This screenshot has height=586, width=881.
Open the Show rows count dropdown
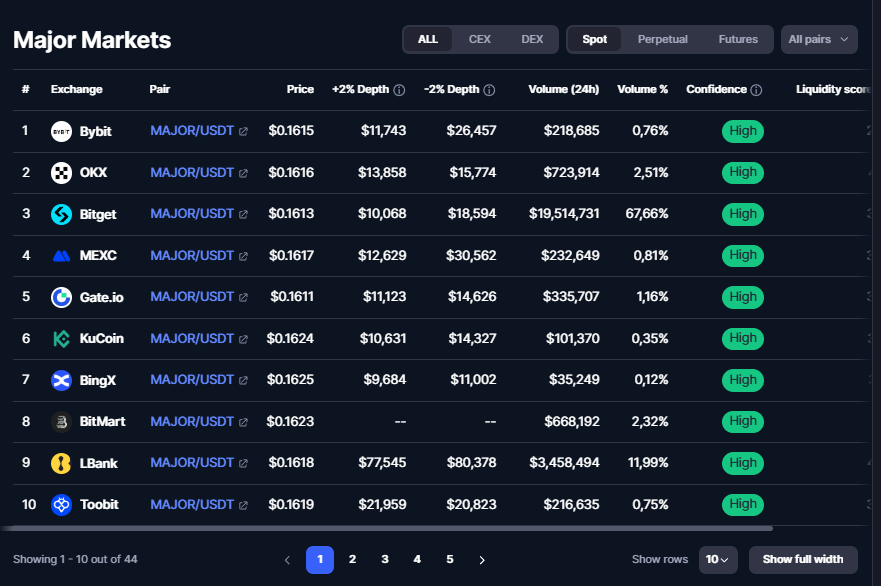tap(717, 559)
